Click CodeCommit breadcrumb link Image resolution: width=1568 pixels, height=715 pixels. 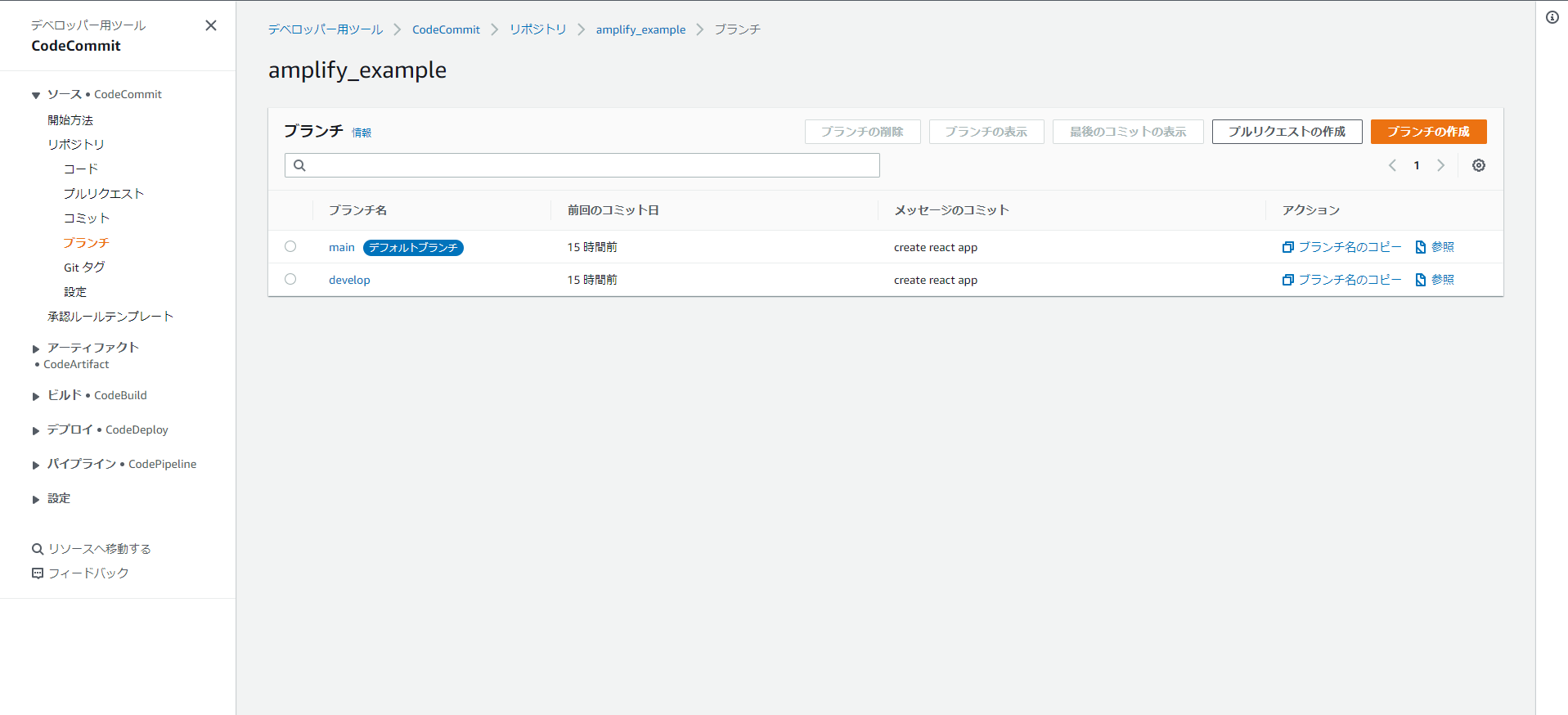pyautogui.click(x=446, y=29)
